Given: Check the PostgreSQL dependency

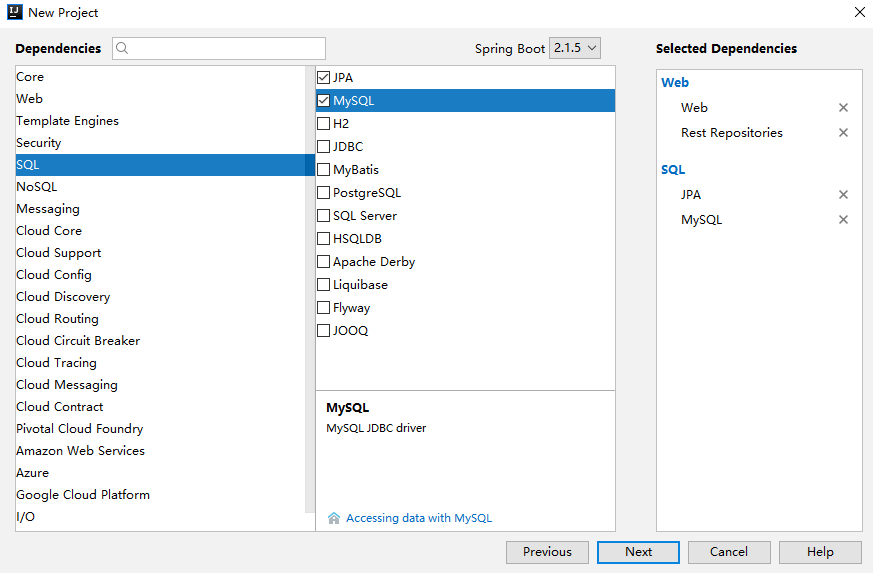Looking at the screenshot, I should click(323, 193).
